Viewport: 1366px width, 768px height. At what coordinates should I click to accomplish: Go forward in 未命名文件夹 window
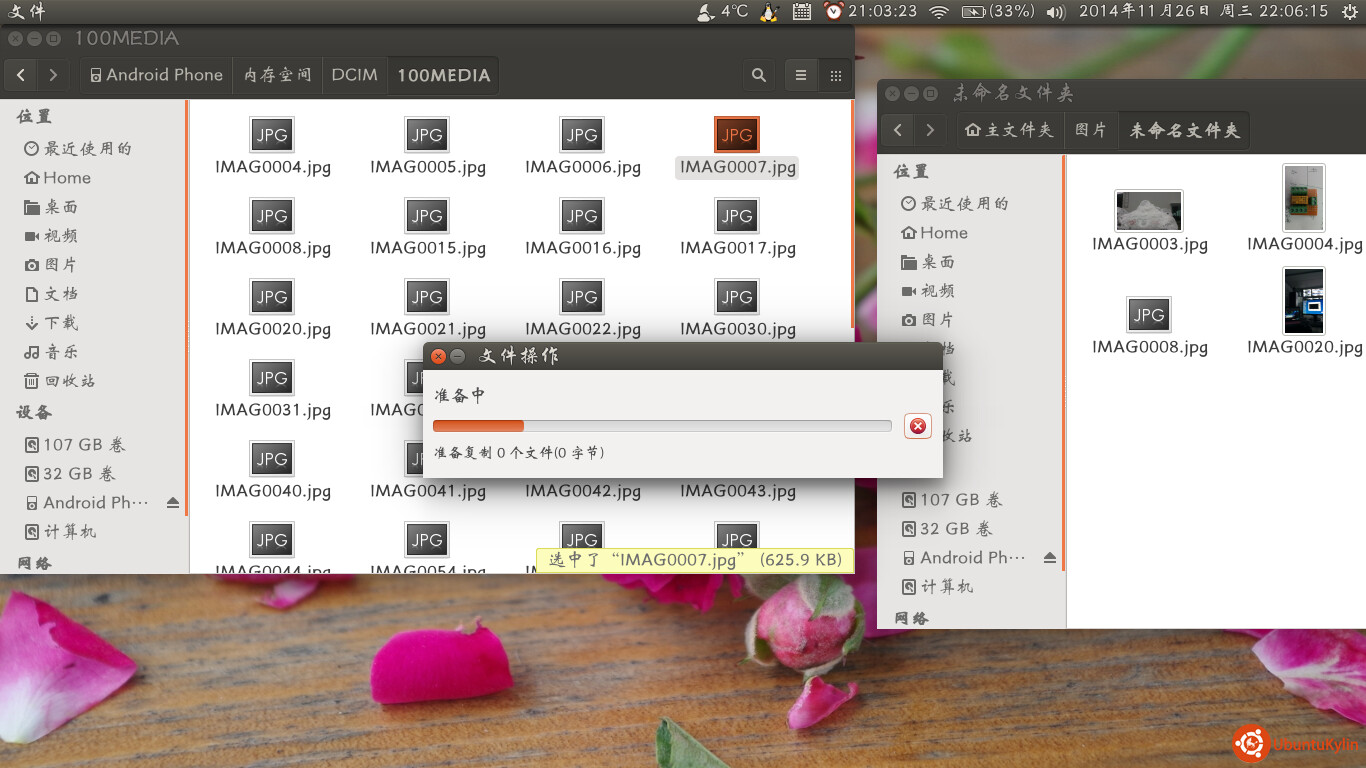(930, 130)
